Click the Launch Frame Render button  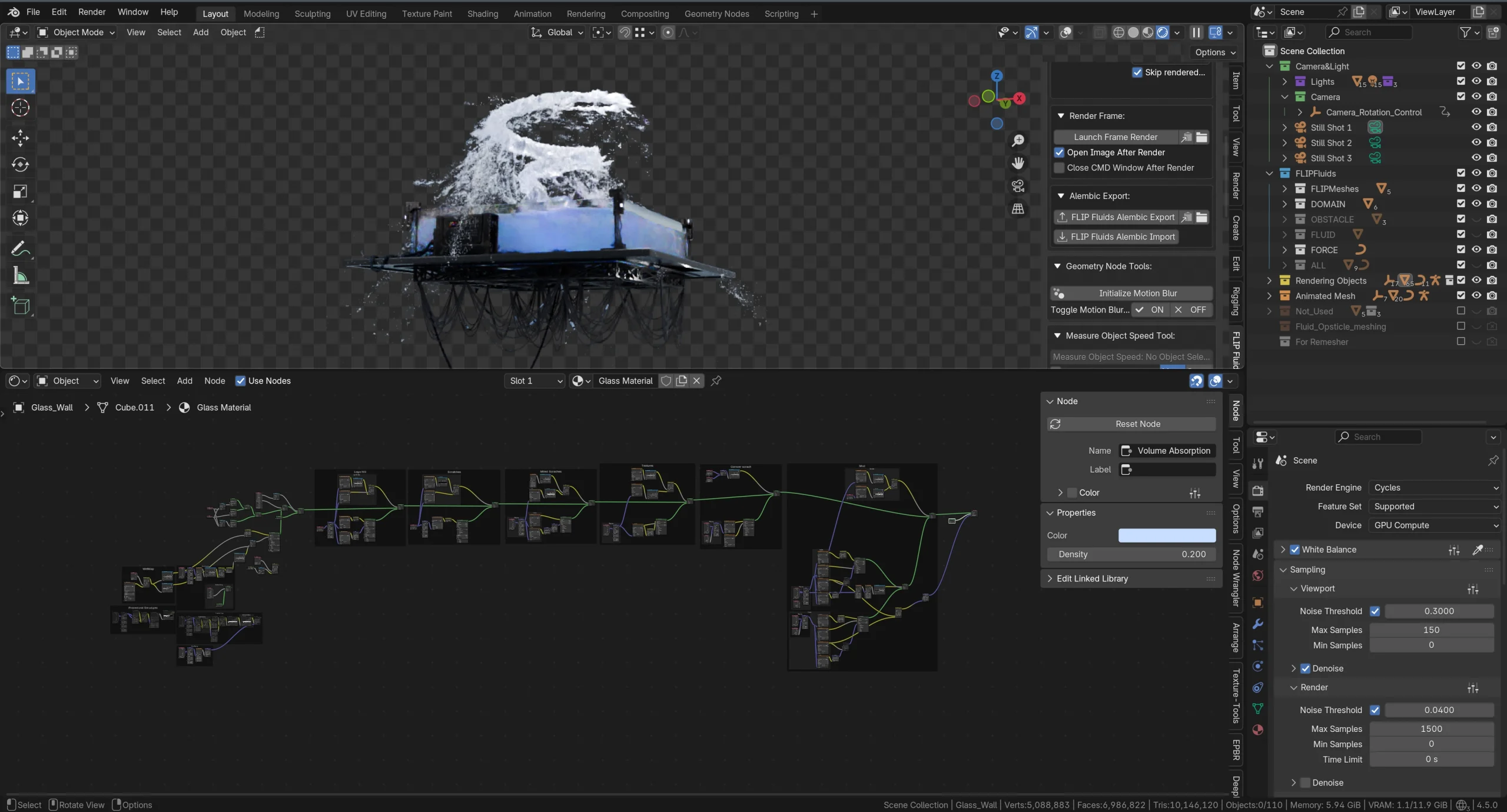coord(1116,137)
